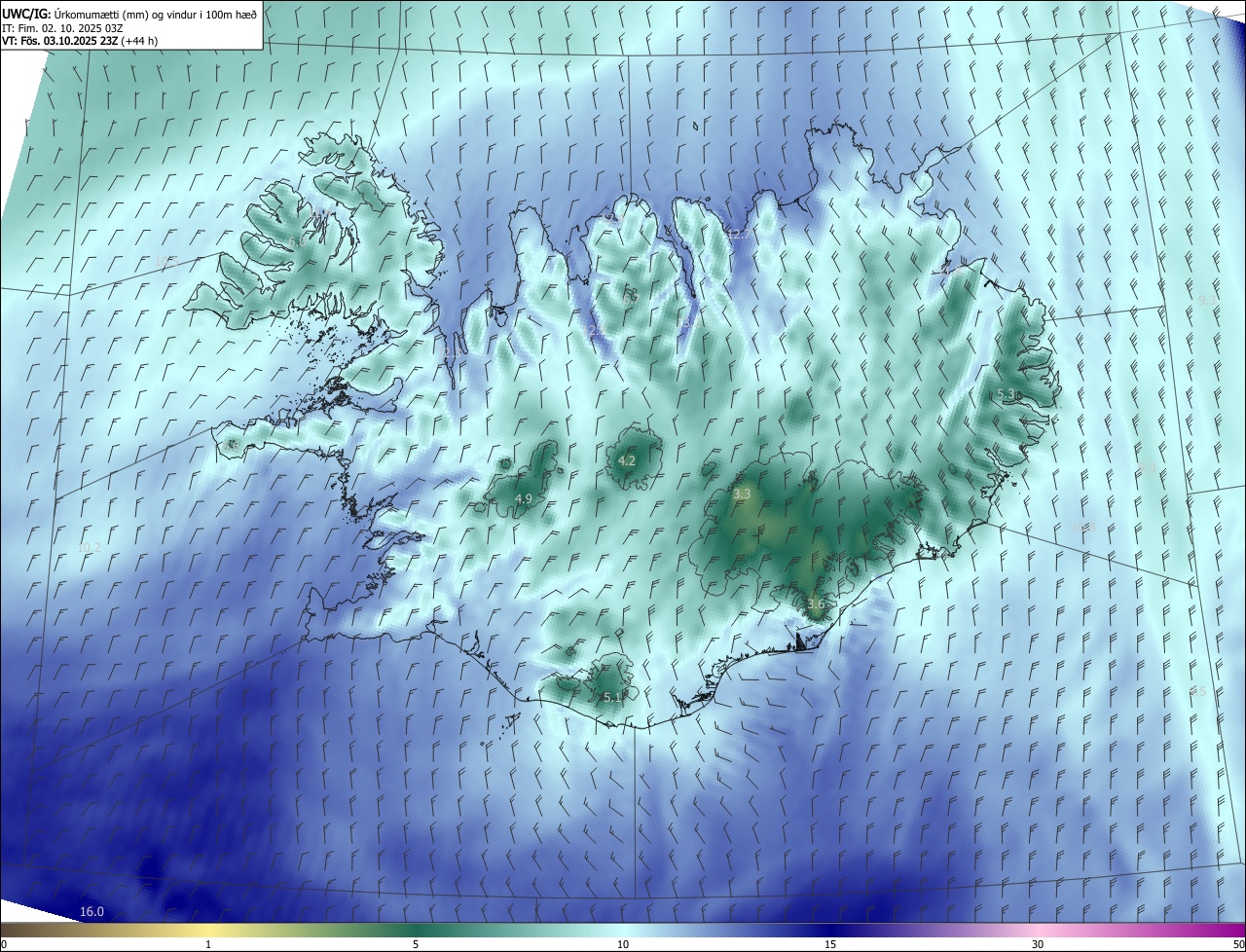Click the 16.0 value at the bottom left

point(92,911)
